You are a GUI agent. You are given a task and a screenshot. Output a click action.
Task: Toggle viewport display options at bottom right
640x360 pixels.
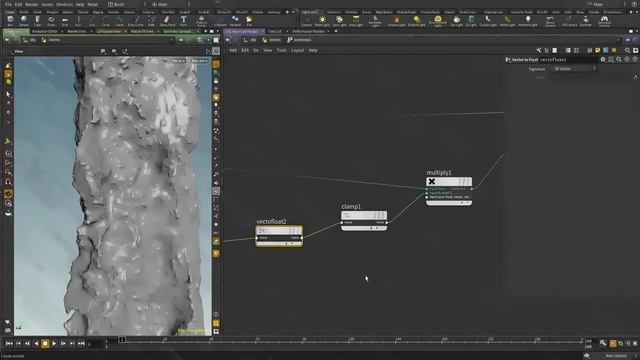(216, 332)
